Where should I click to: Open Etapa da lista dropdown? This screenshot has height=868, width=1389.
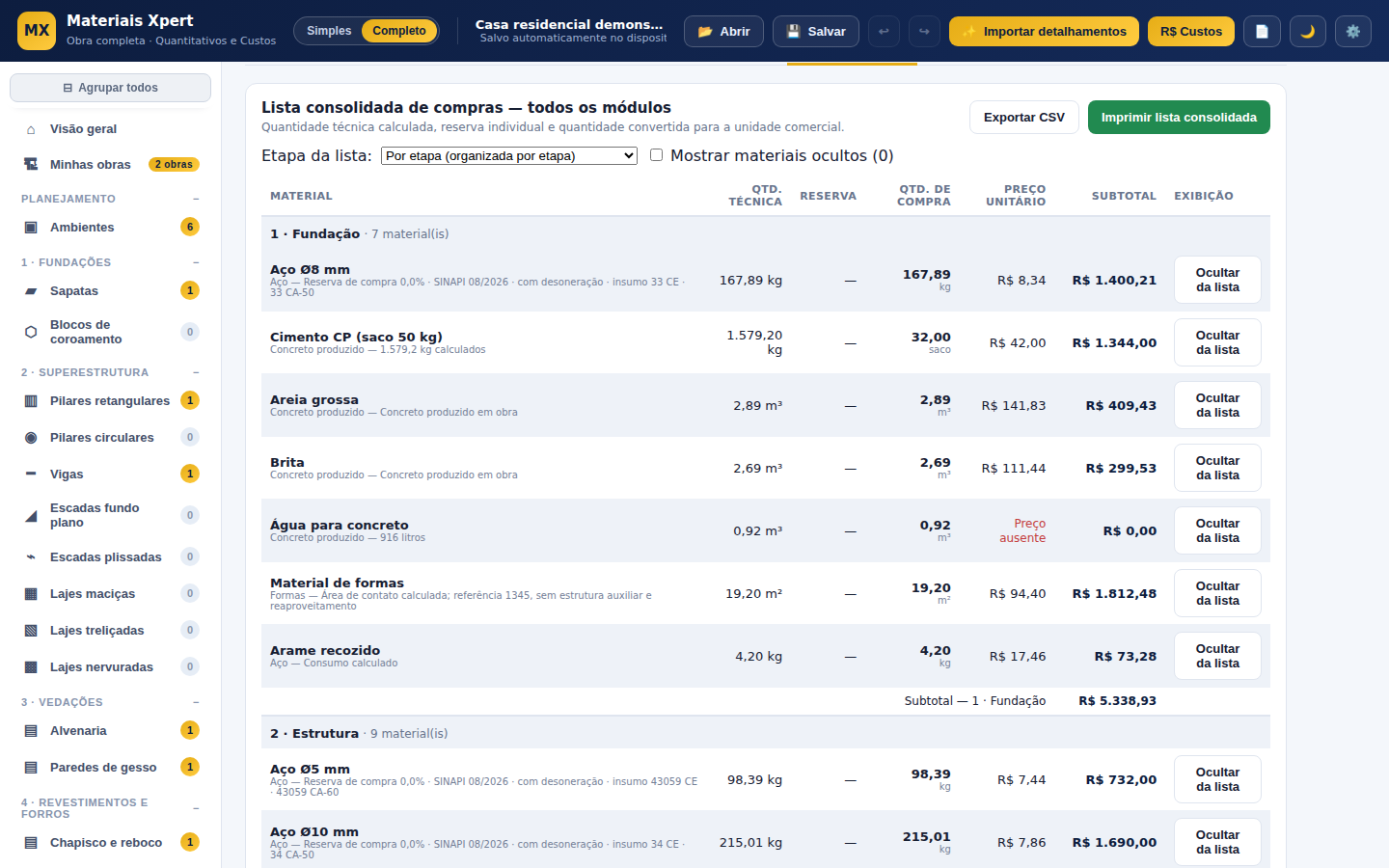click(x=509, y=156)
